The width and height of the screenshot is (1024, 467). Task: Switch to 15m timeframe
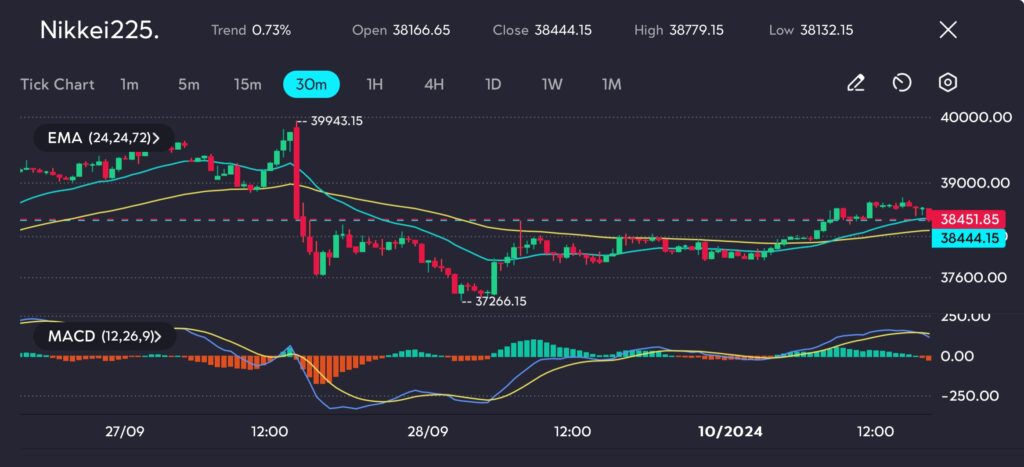point(247,84)
